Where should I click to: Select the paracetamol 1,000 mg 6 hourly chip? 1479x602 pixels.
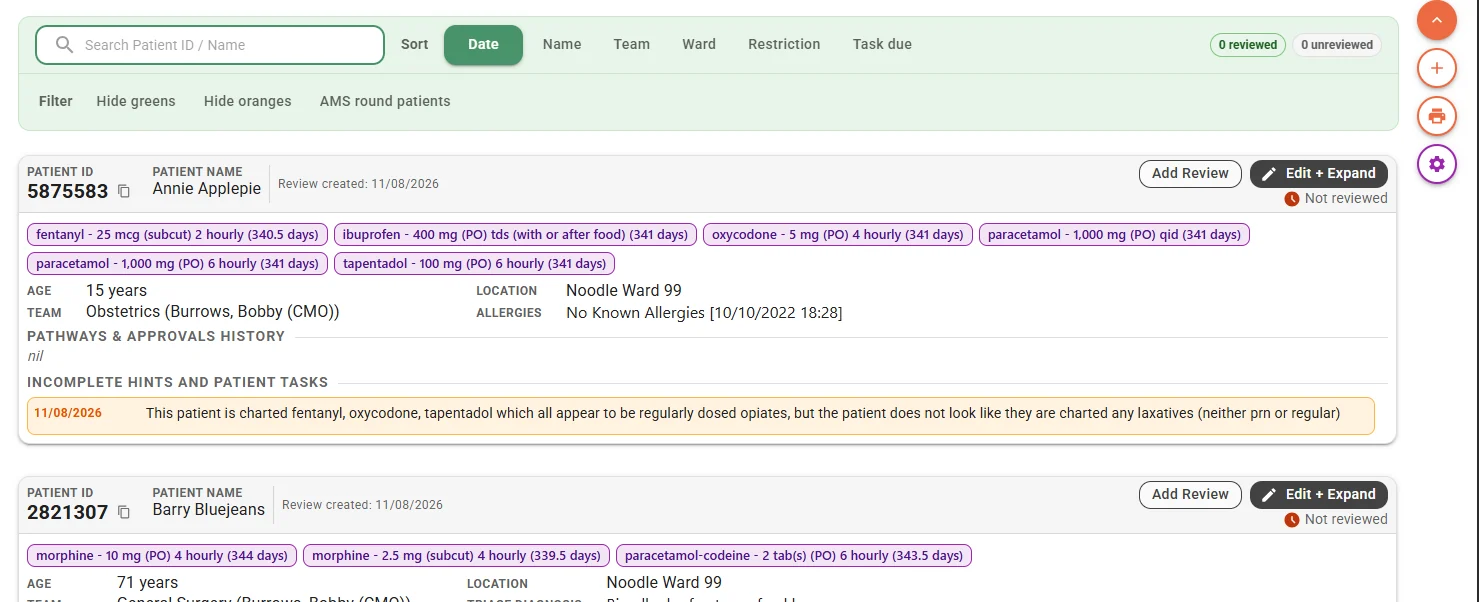[x=177, y=264]
